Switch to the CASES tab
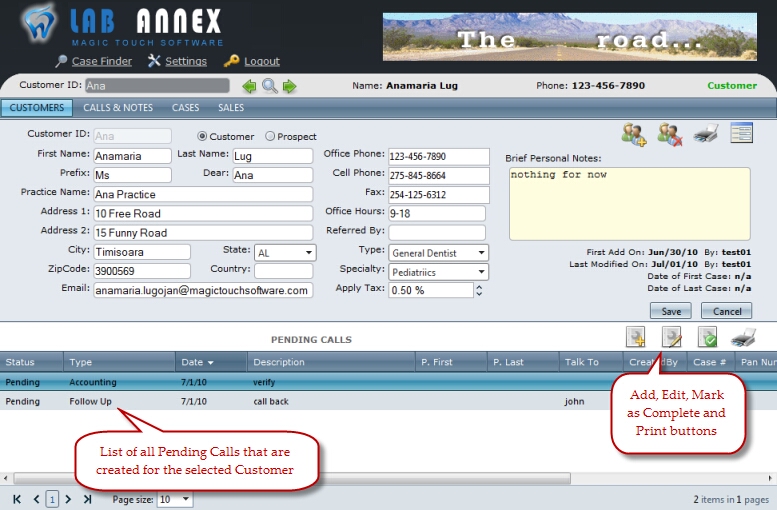Screen dimensions: 777x510 click(x=185, y=108)
